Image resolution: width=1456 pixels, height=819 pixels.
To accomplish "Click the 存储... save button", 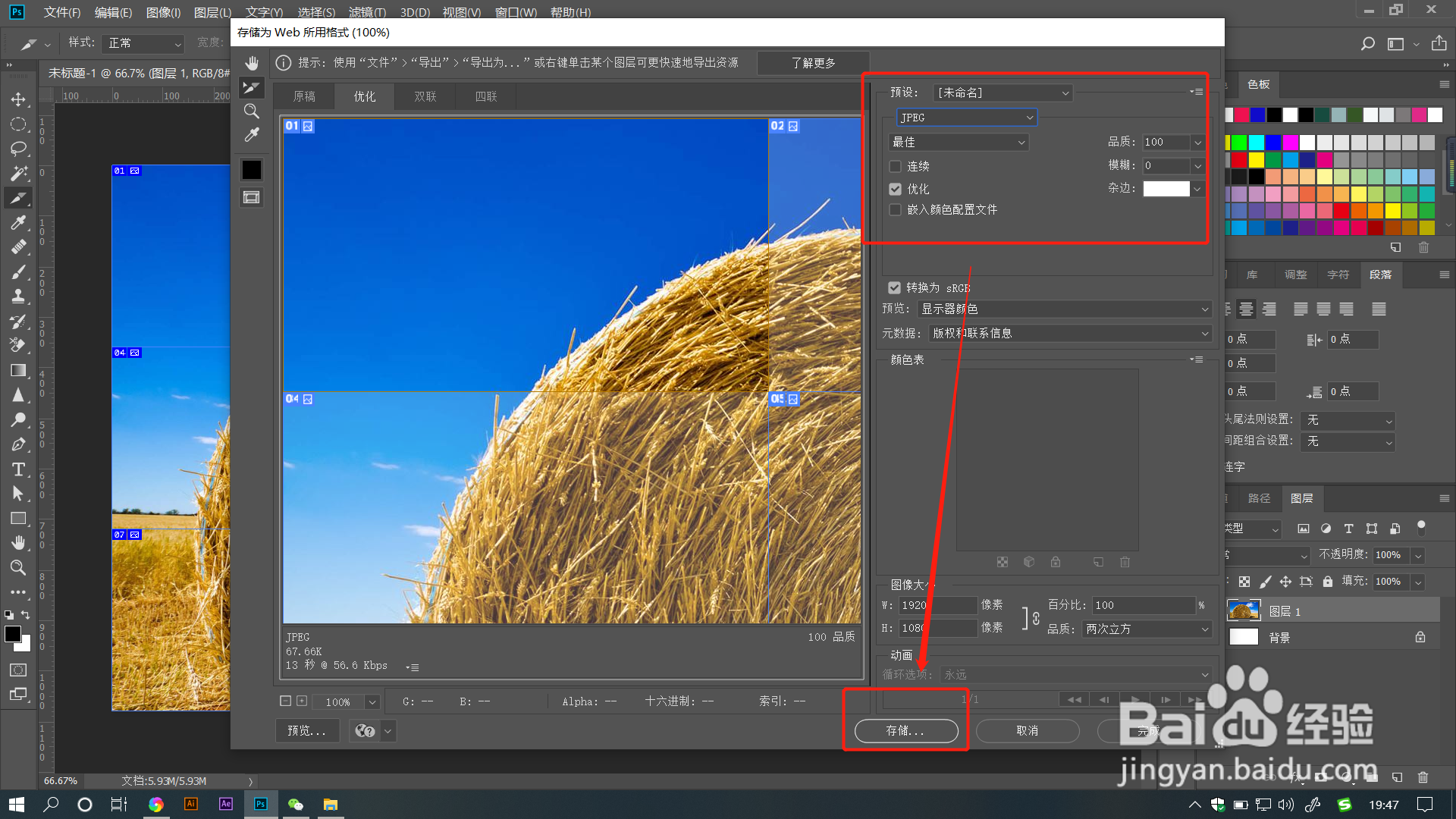I will (x=906, y=731).
